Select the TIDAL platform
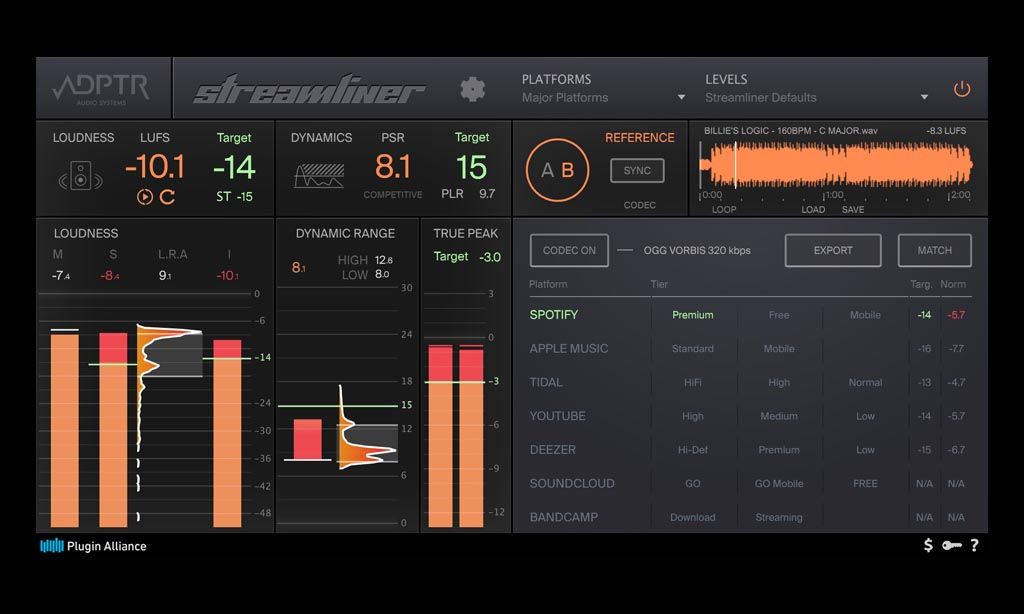 pyautogui.click(x=546, y=383)
